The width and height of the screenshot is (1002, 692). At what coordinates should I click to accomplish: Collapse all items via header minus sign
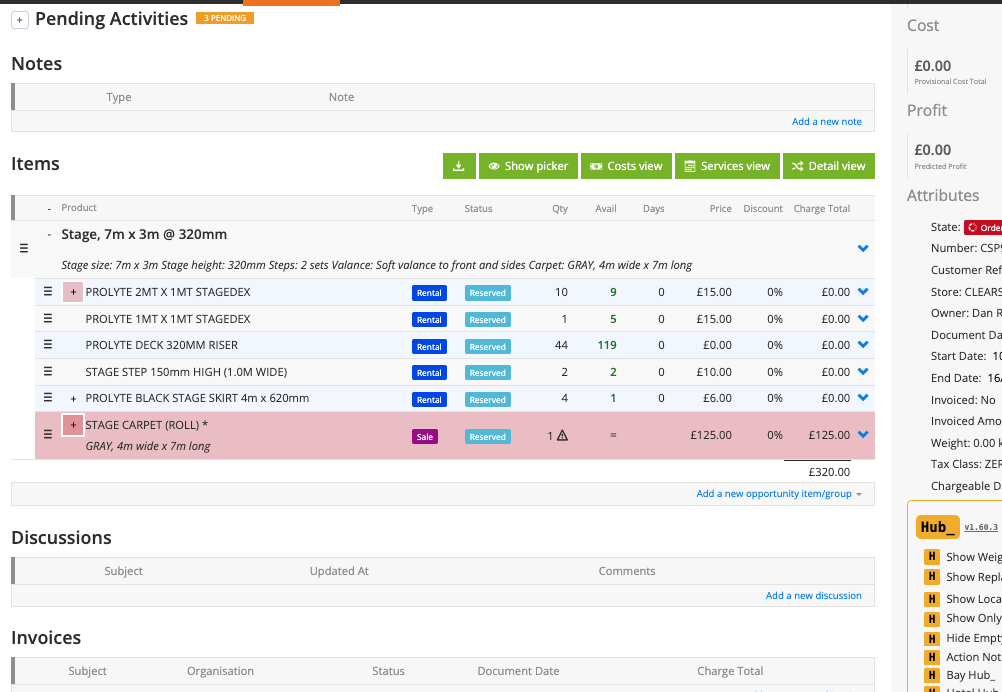click(x=49, y=208)
